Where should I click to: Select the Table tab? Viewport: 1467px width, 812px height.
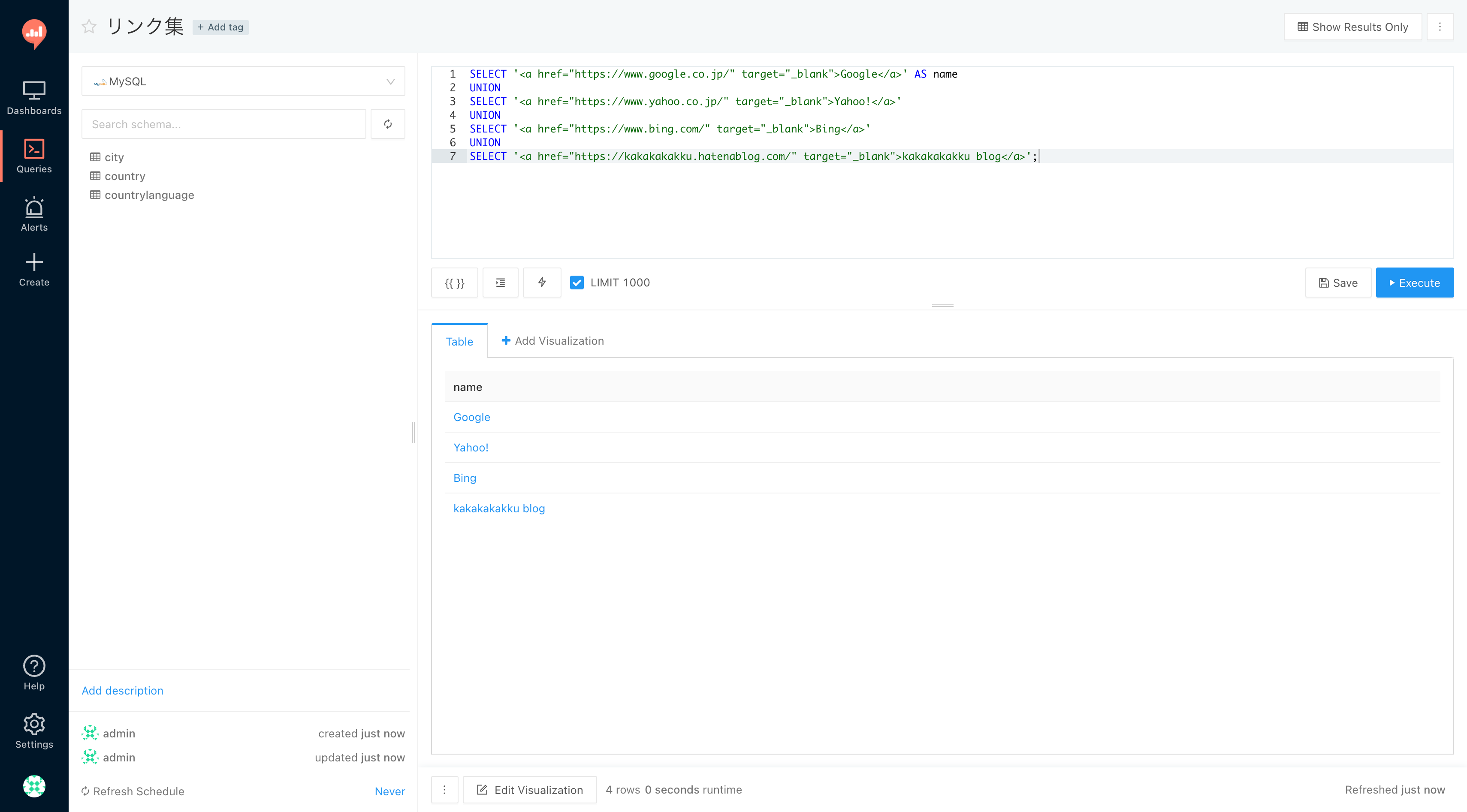(459, 341)
